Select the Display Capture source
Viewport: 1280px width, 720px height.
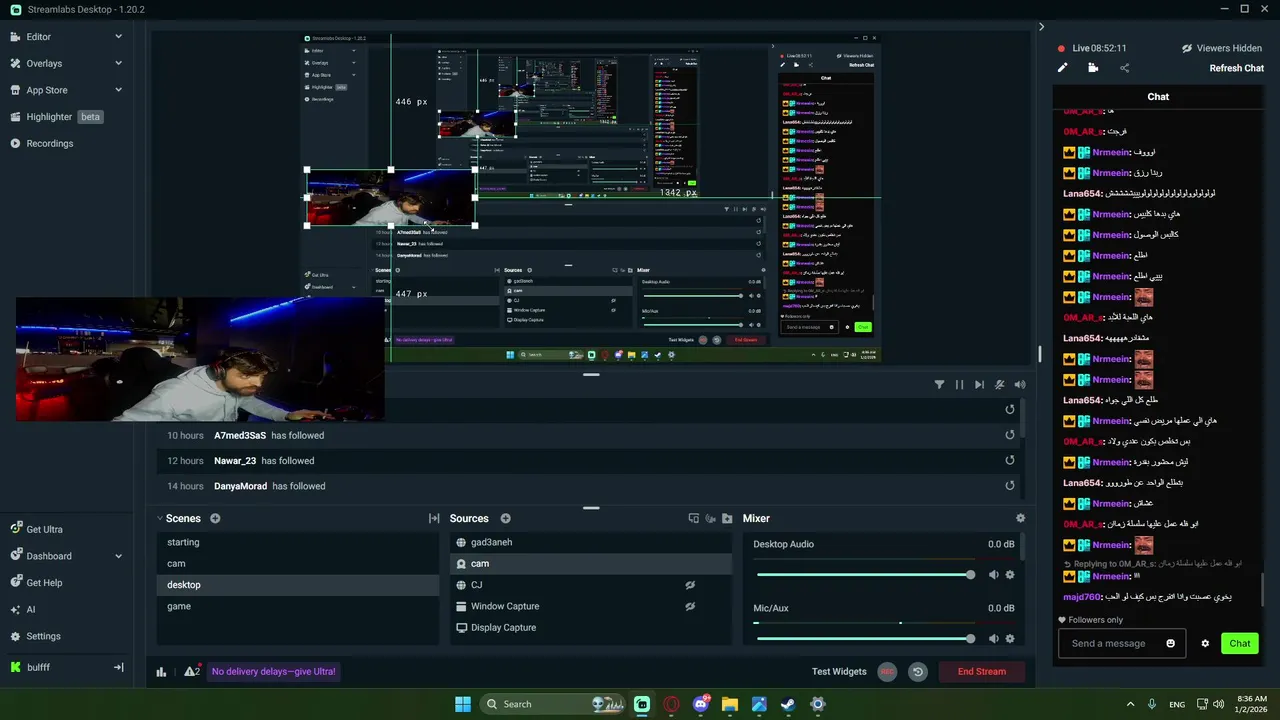pyautogui.click(x=590, y=627)
